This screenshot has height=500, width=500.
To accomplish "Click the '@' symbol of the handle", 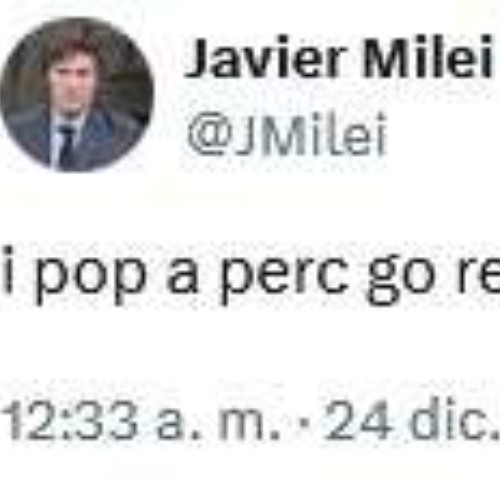I will (x=211, y=135).
